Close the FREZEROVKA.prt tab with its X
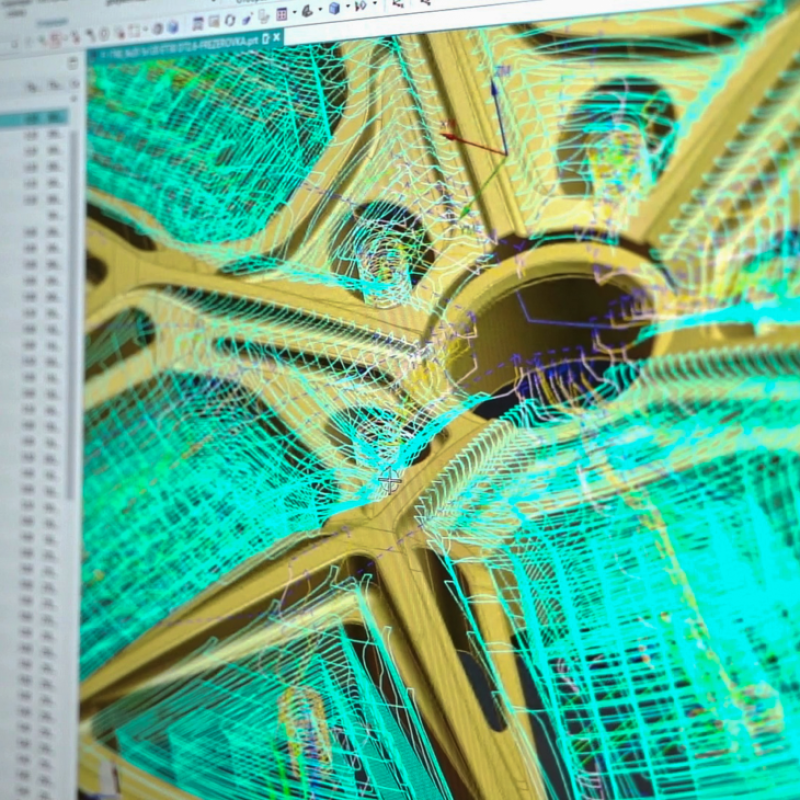This screenshot has height=800, width=800. pos(278,36)
